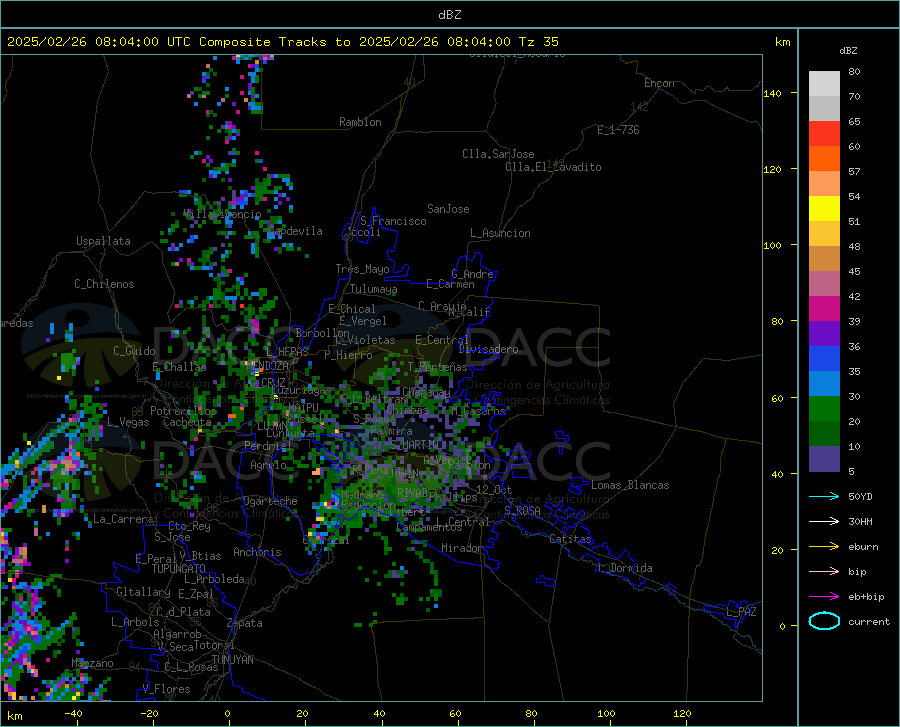
Task: Click the Tres_Mayo label
Action: pyautogui.click(x=362, y=269)
